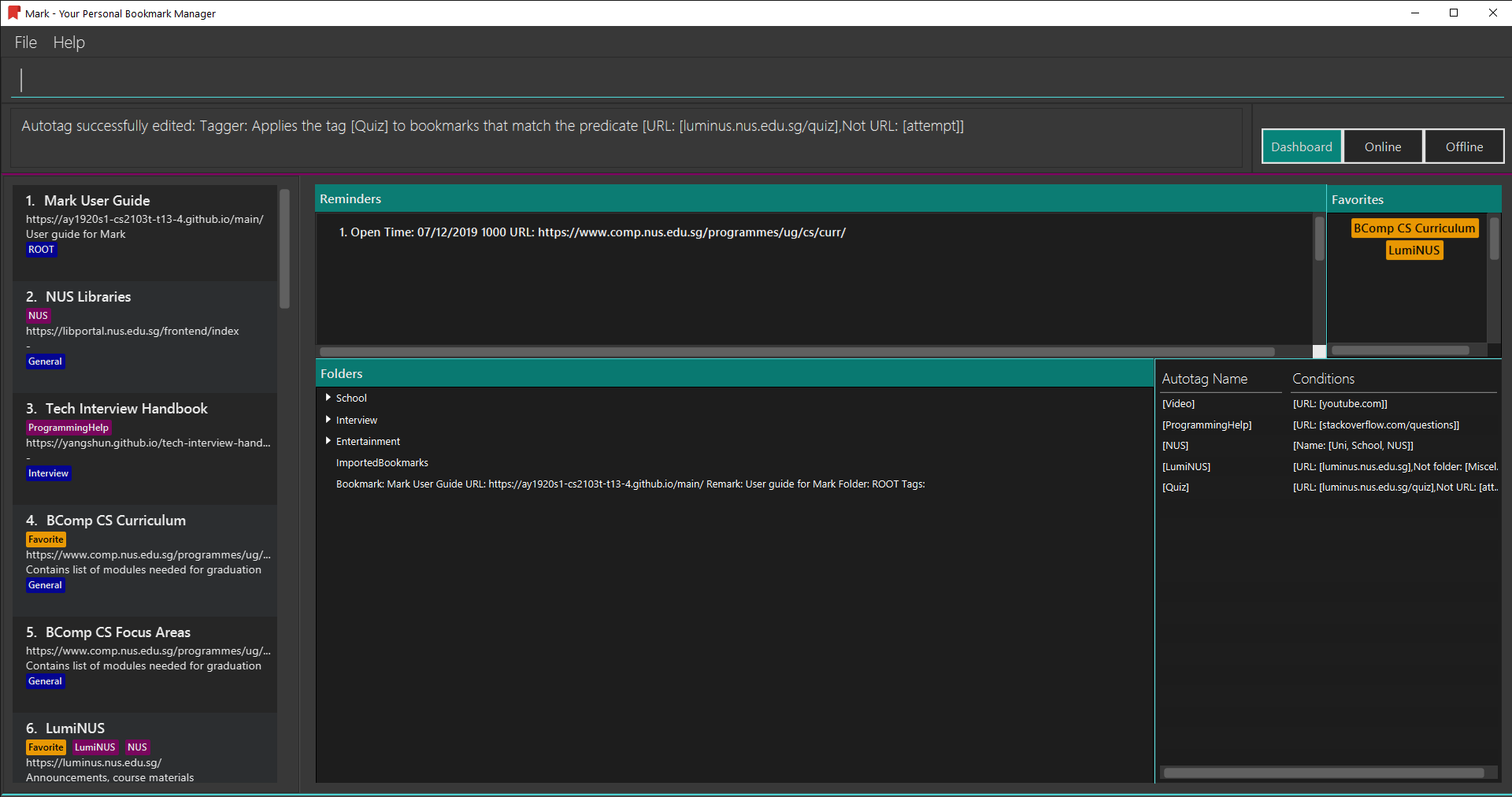
Task: Click Favorite tag on LumiNUS card
Action: [x=46, y=747]
